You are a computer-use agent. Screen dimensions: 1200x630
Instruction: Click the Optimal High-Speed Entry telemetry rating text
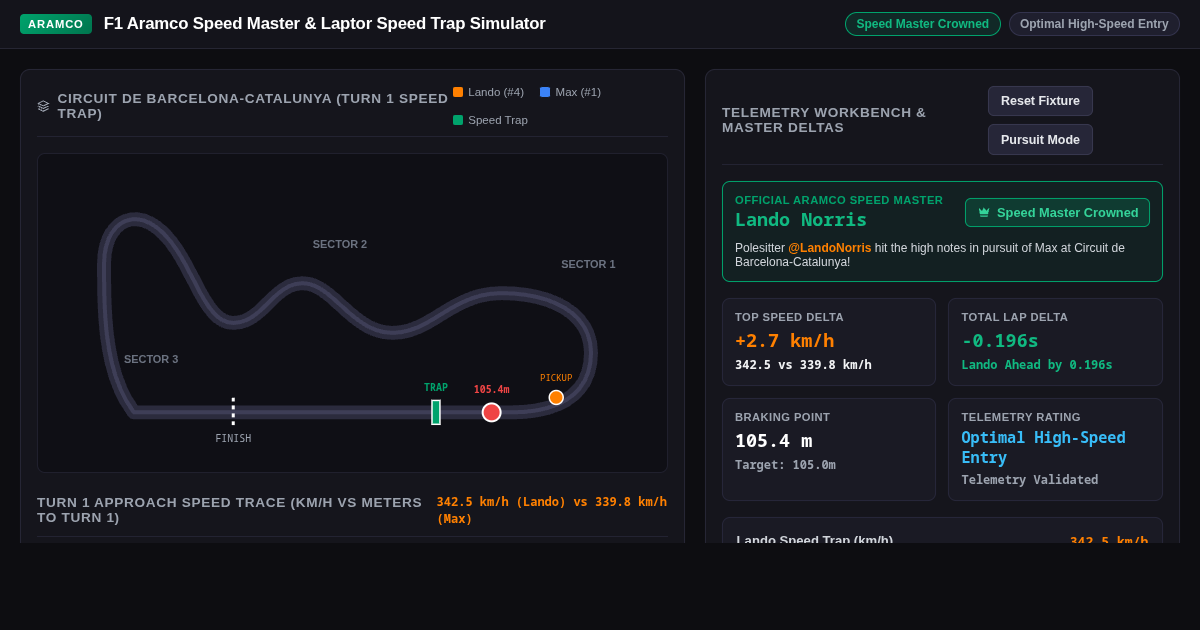(x=1043, y=447)
